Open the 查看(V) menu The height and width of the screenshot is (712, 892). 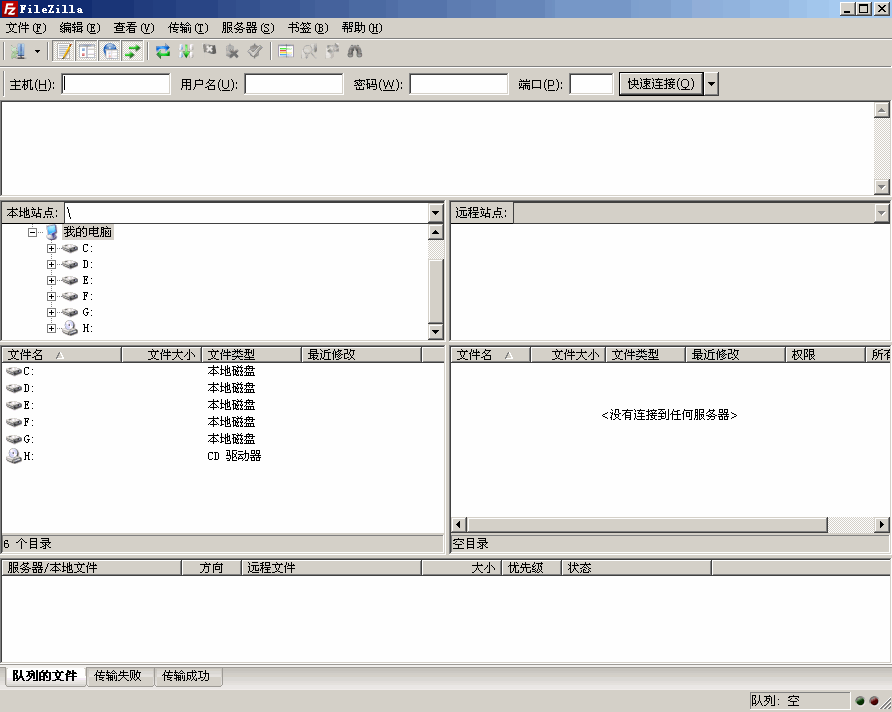click(134, 28)
